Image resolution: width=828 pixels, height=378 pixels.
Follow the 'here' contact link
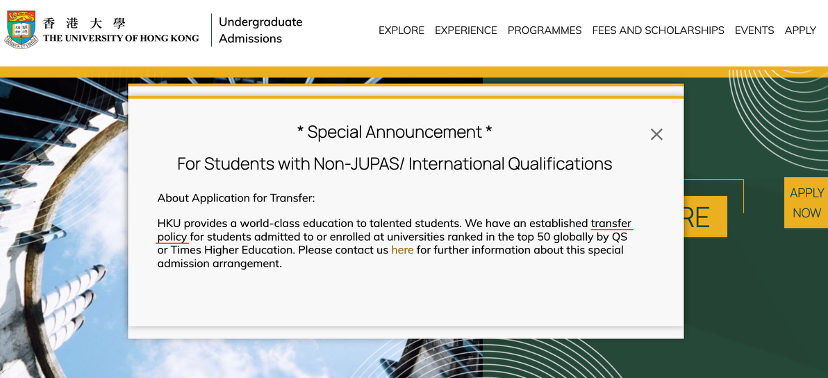pos(402,250)
